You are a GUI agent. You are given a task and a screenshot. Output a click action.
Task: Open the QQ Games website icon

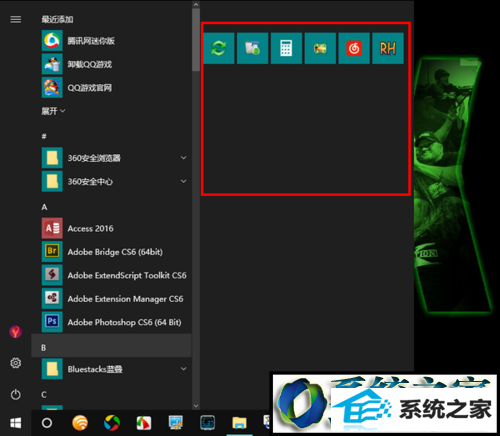coord(52,87)
